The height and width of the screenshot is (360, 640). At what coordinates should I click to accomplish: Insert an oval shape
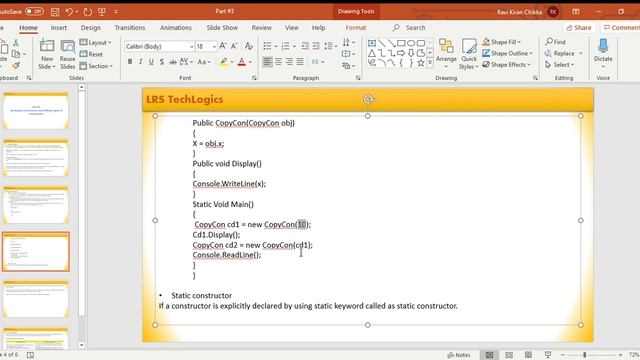coord(411,43)
